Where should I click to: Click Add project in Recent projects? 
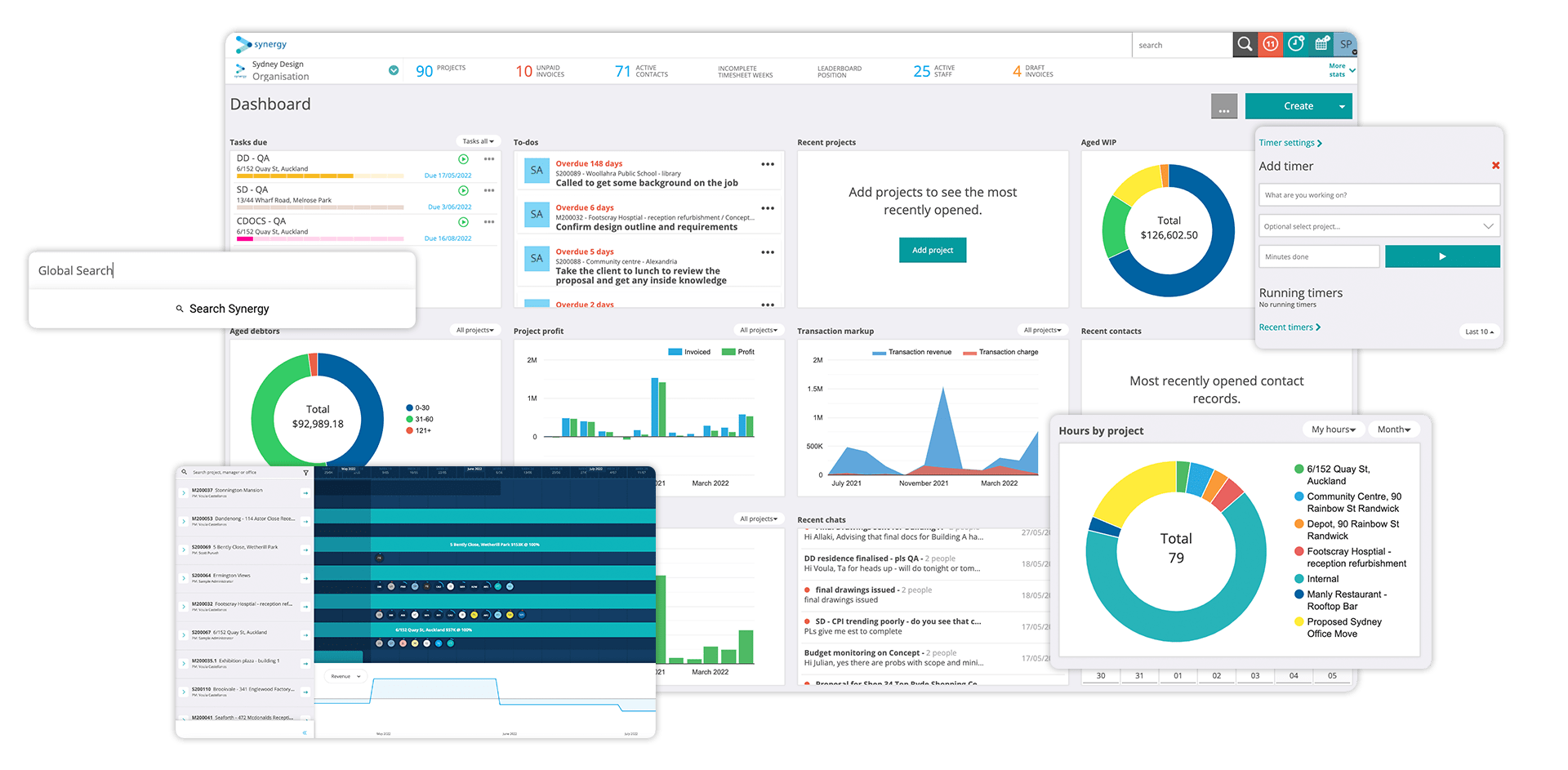[932, 250]
